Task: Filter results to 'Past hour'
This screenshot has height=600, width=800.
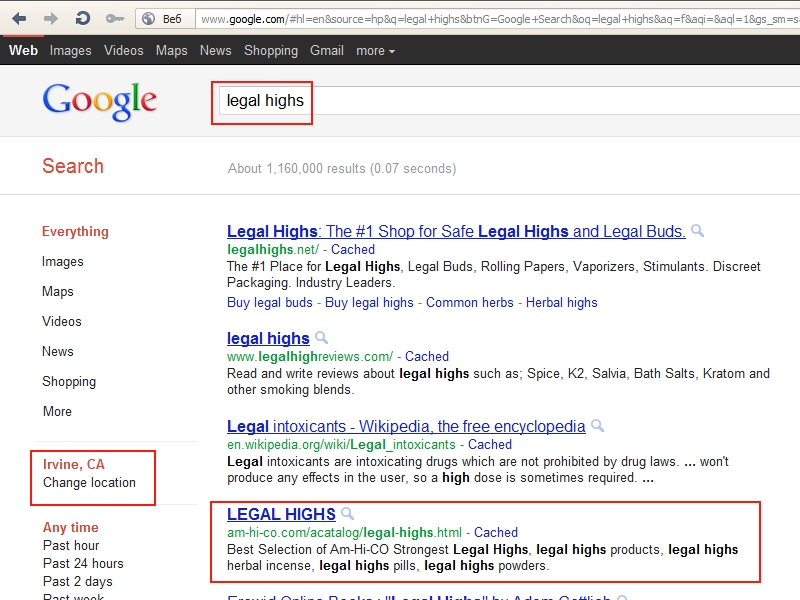Action: click(x=71, y=545)
